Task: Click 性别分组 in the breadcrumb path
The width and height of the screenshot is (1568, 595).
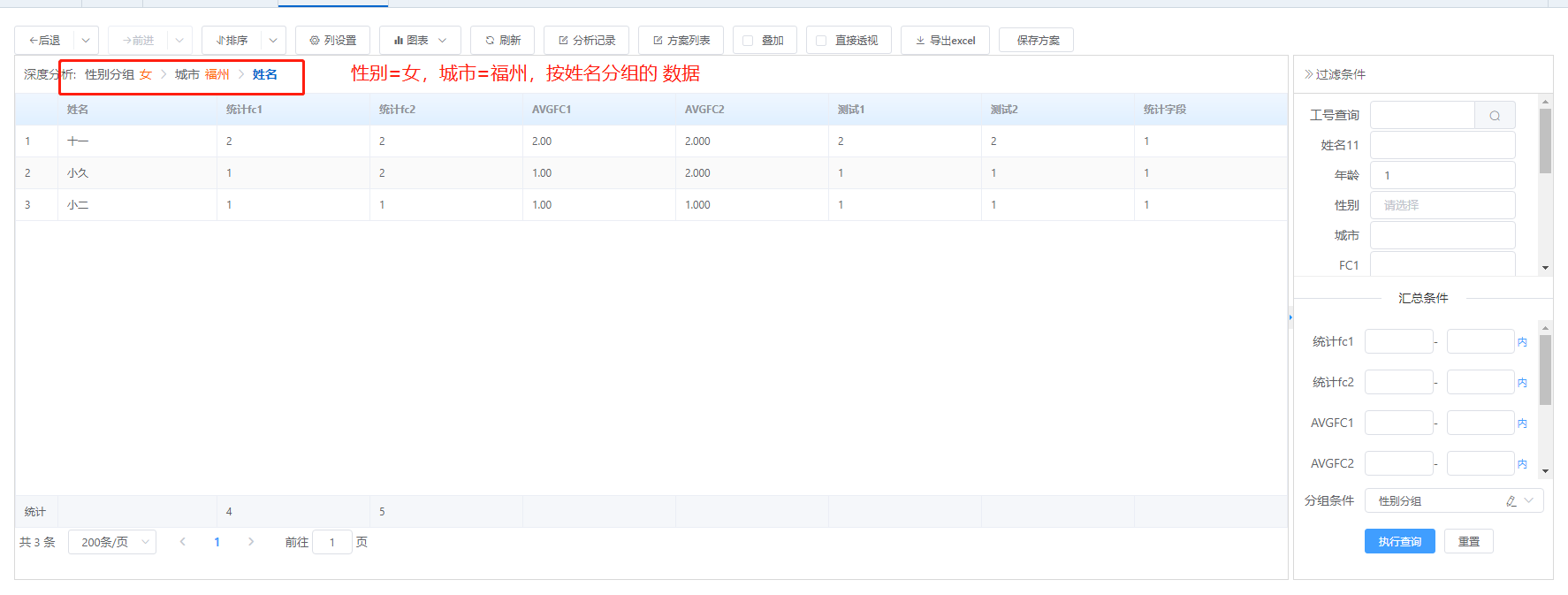Action: pos(110,75)
